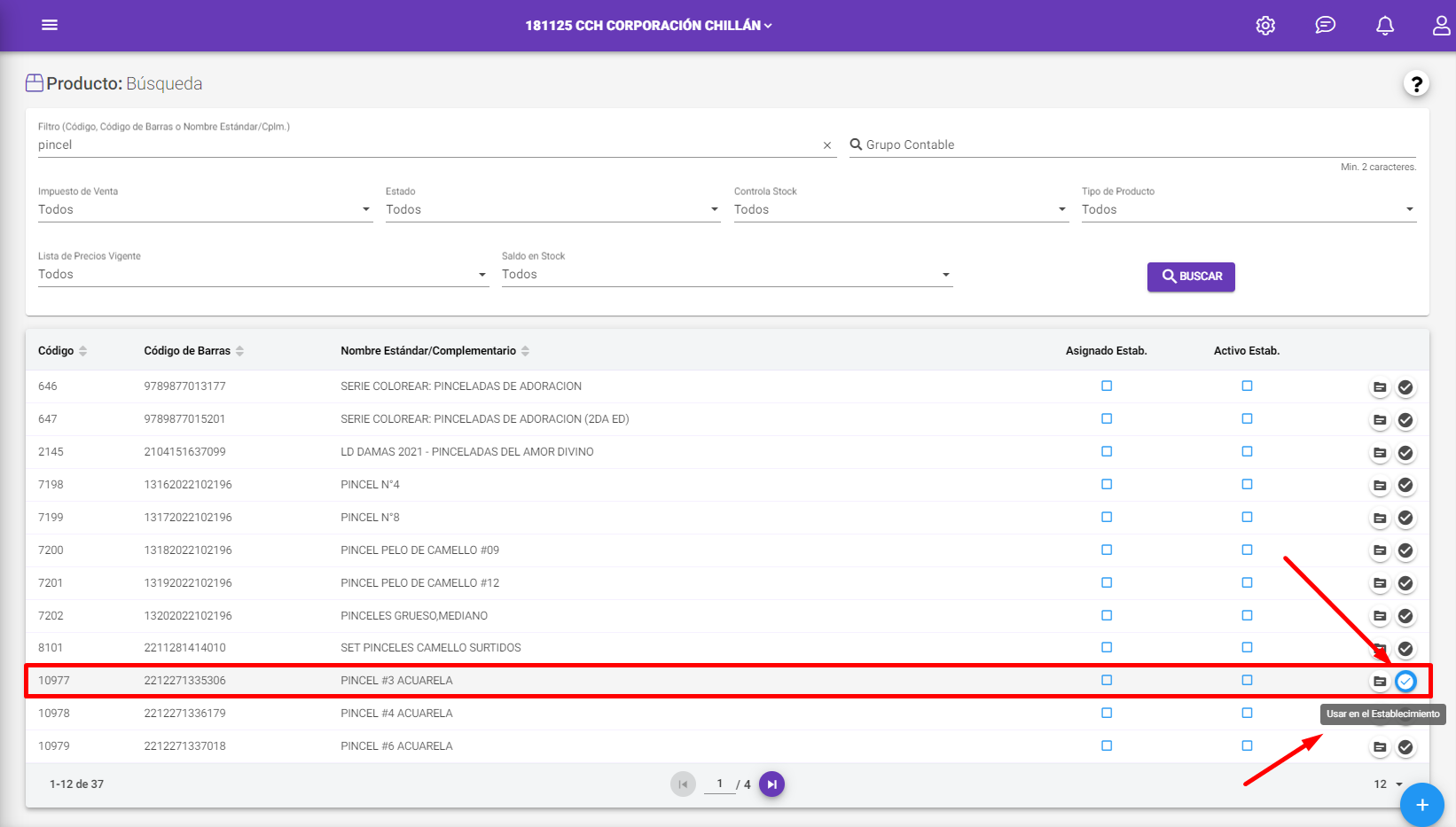Toggle Activo Estab. for PINCELES GRUESO,MEDIANO
1456x827 pixels.
point(1247,616)
